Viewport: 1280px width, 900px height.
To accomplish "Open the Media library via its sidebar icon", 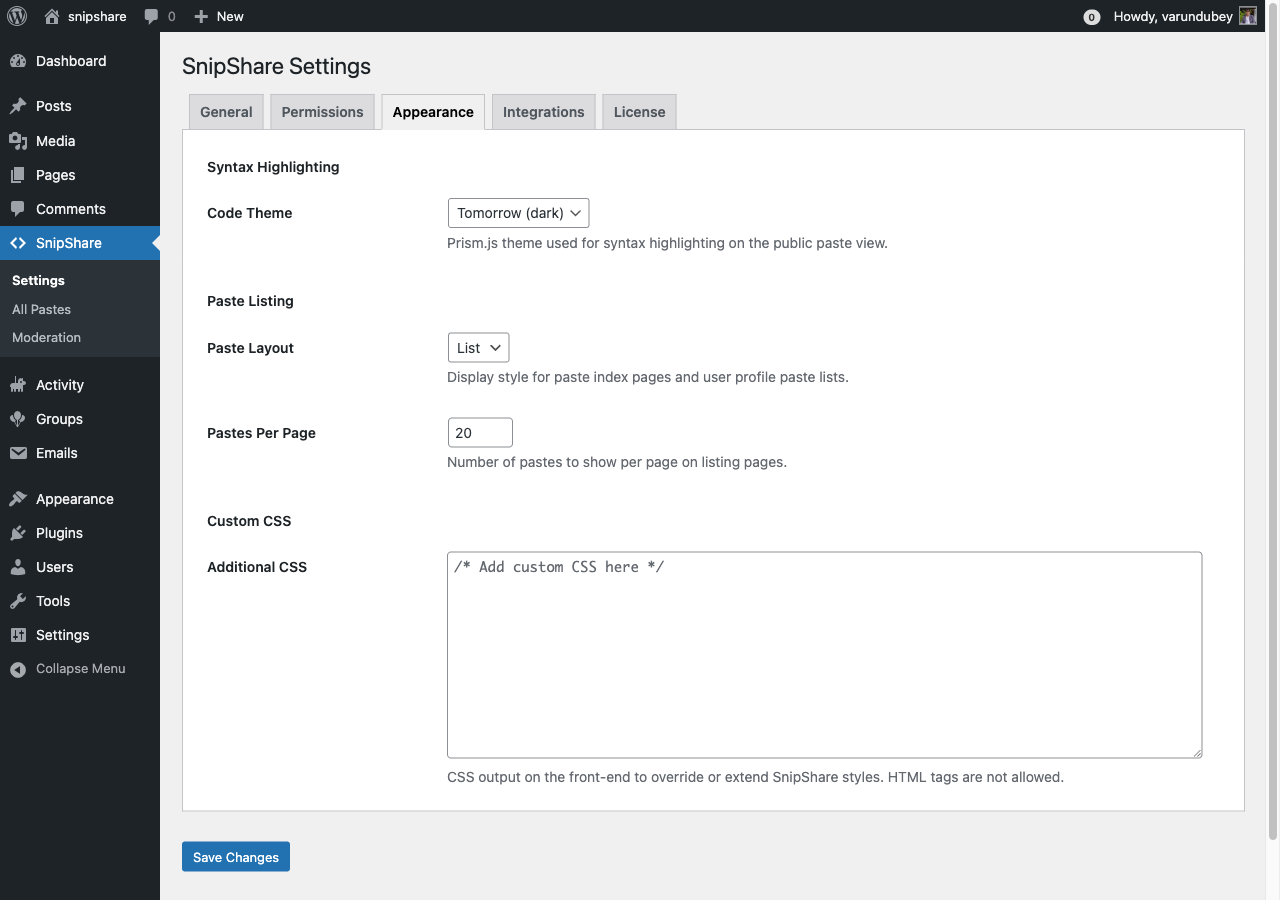I will tap(20, 141).
